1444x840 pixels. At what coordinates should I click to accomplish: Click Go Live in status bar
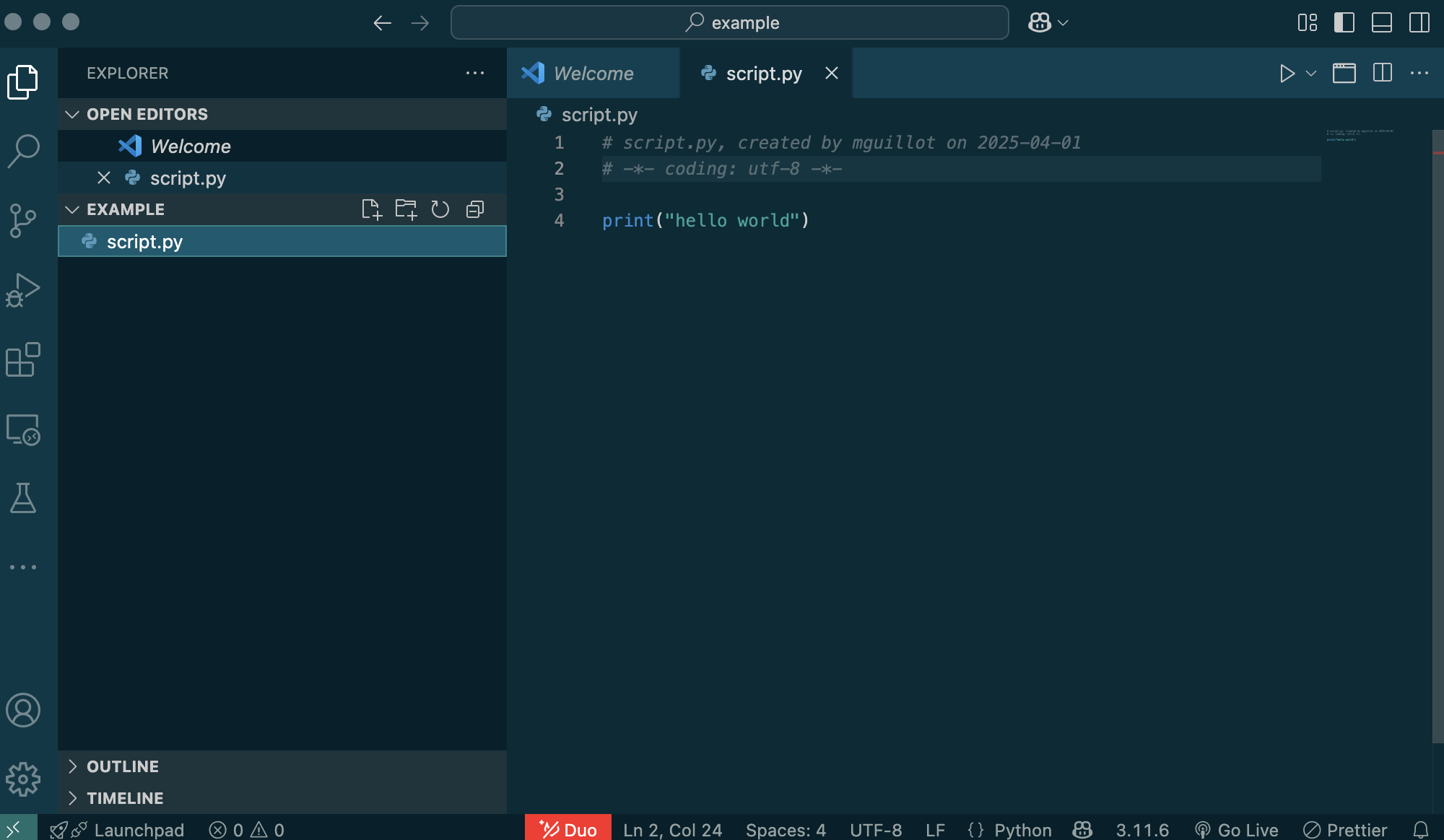[1237, 830]
